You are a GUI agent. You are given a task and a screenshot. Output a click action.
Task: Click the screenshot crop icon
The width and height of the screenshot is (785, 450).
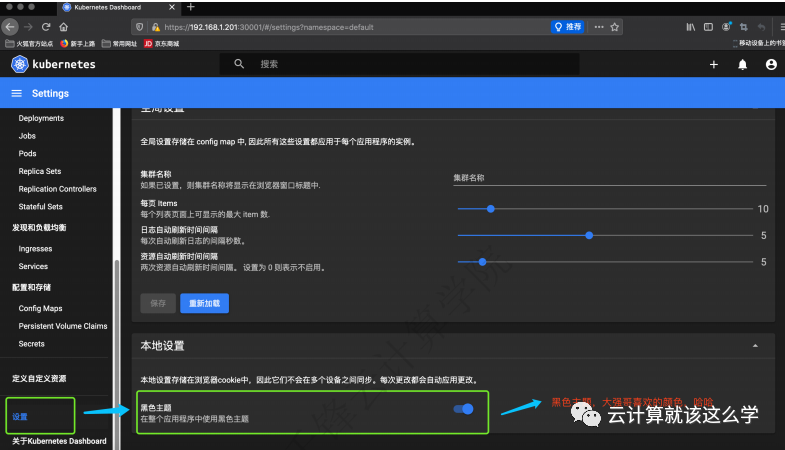[744, 27]
